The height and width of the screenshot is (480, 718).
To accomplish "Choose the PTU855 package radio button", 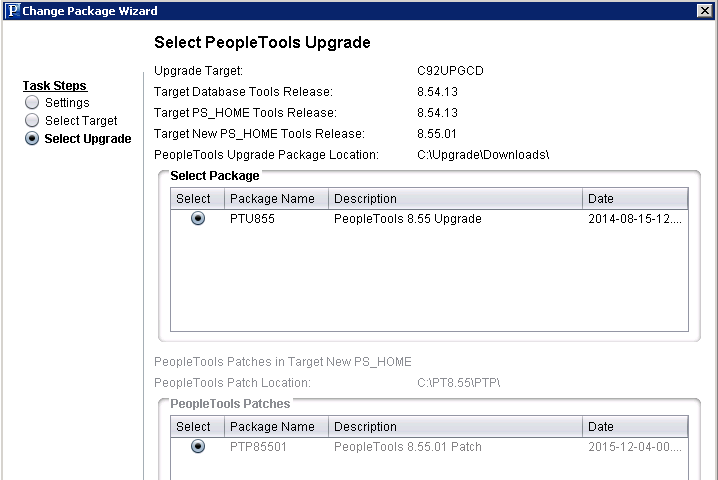I will point(198,218).
